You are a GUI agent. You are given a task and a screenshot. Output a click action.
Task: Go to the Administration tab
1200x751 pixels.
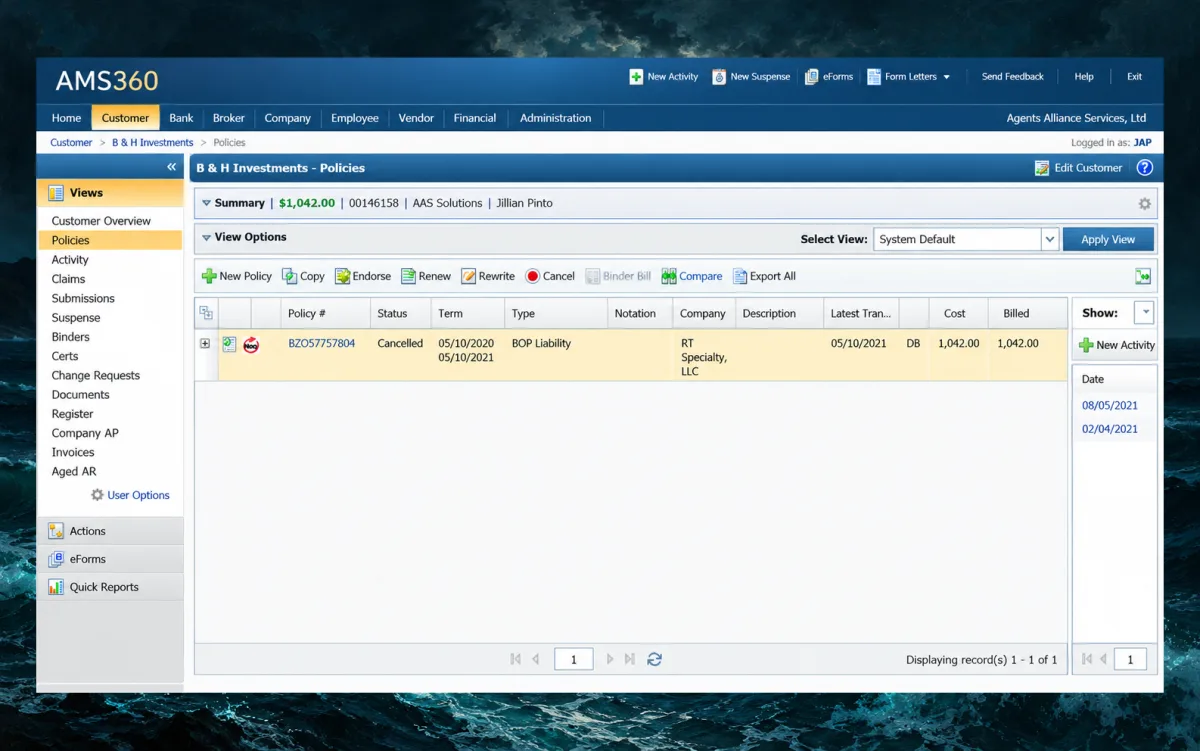tap(556, 118)
